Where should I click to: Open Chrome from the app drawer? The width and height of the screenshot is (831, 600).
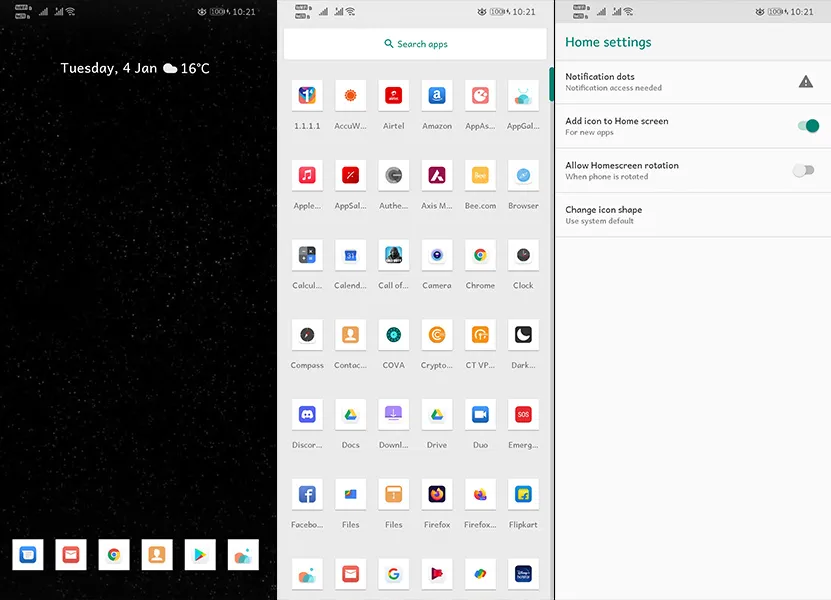coord(480,255)
